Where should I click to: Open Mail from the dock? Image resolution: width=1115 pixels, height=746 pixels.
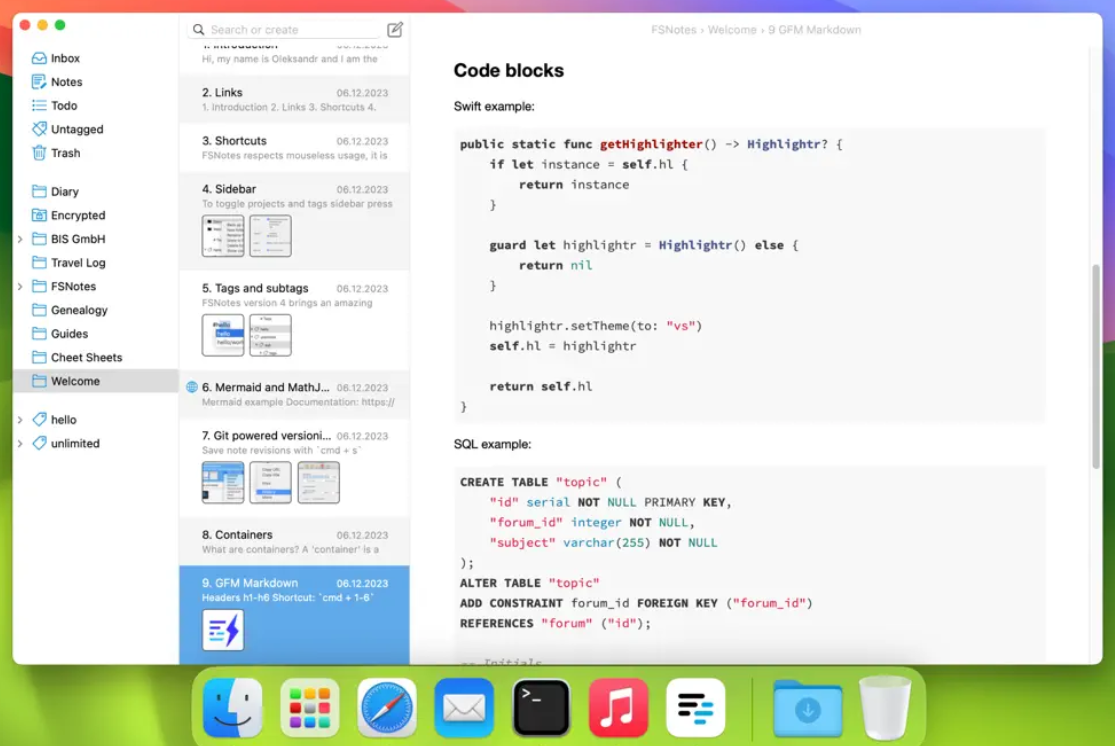(464, 708)
